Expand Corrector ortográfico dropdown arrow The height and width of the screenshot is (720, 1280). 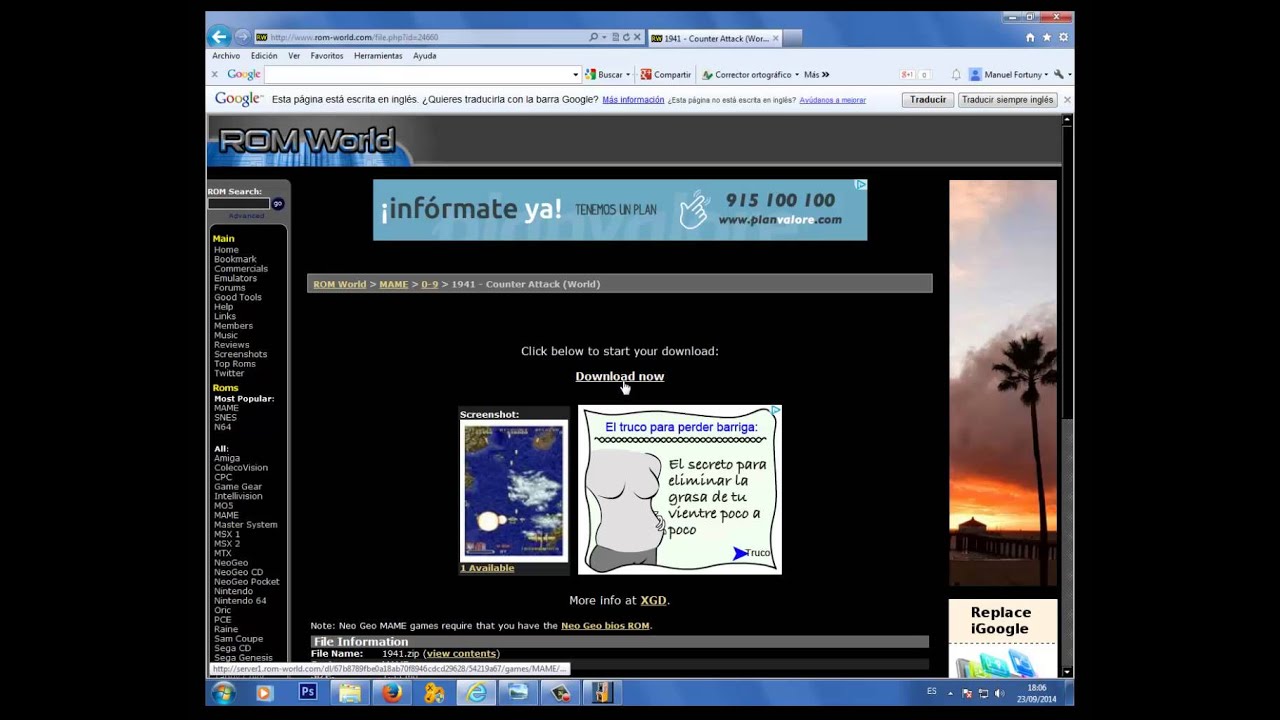point(797,74)
